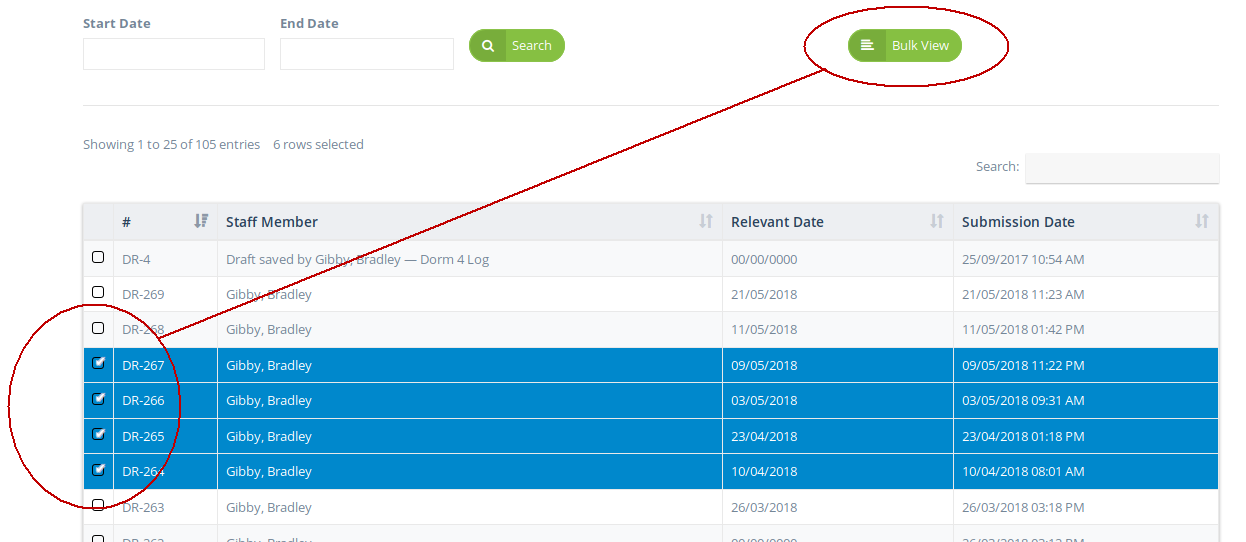
Task: Check the DR-269 row checkbox
Action: pos(98,292)
